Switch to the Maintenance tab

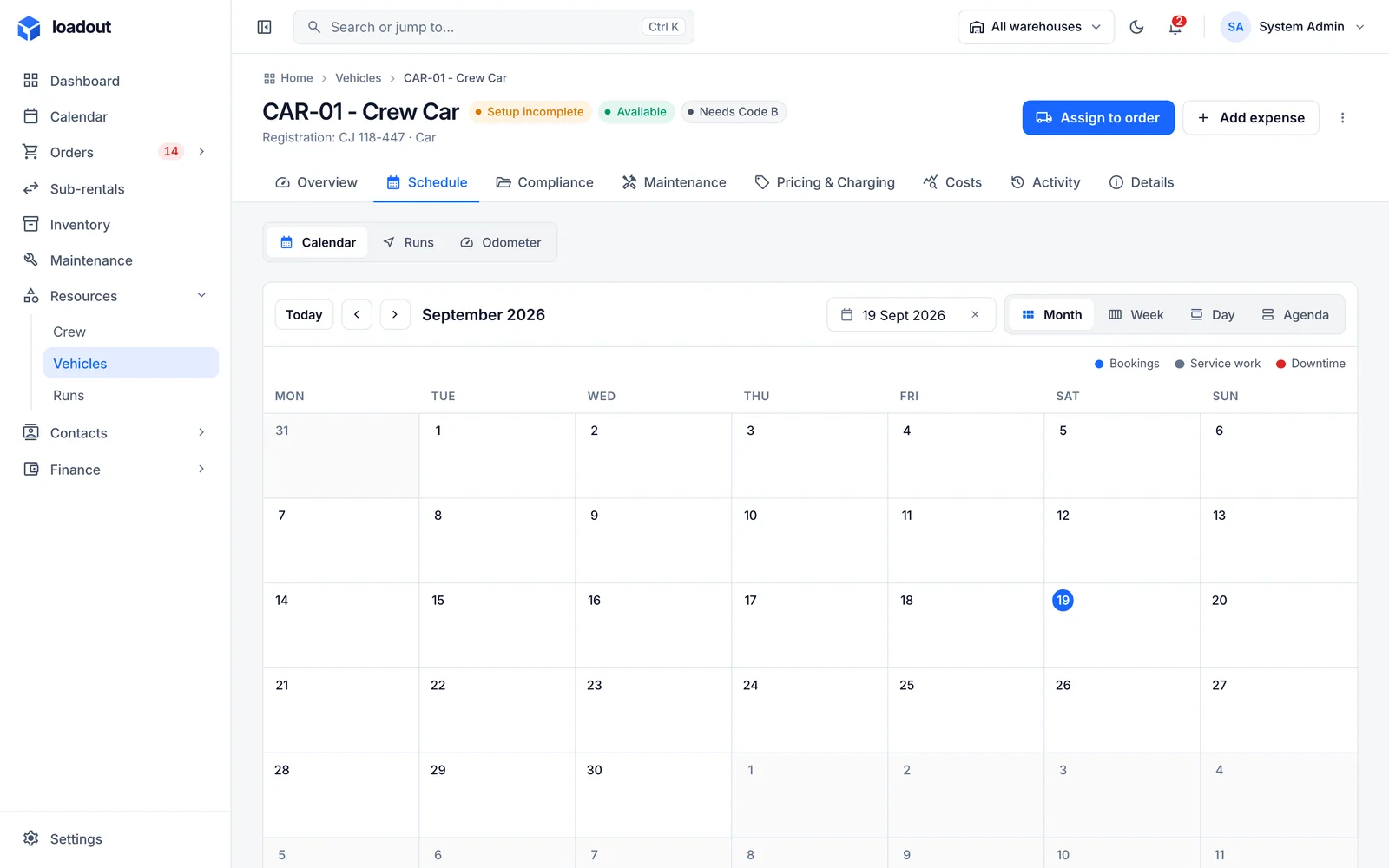[x=674, y=182]
